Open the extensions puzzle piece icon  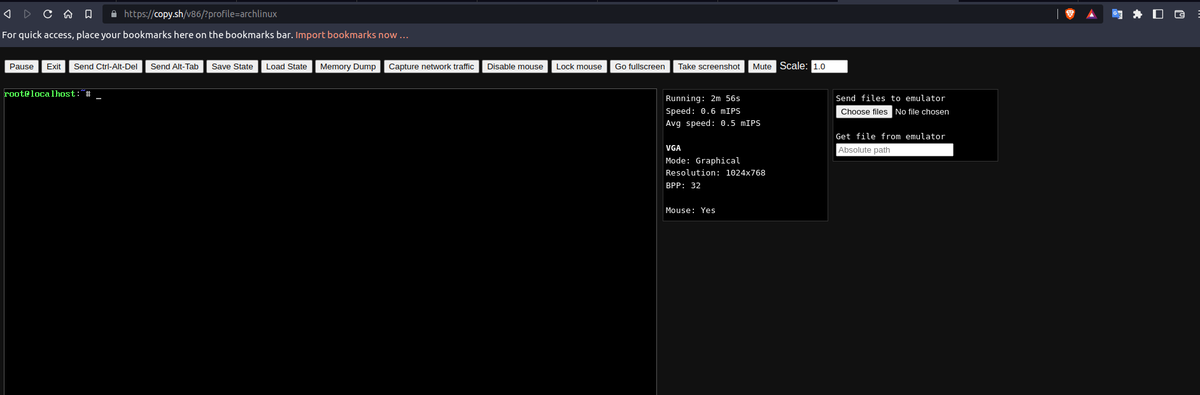(1138, 14)
